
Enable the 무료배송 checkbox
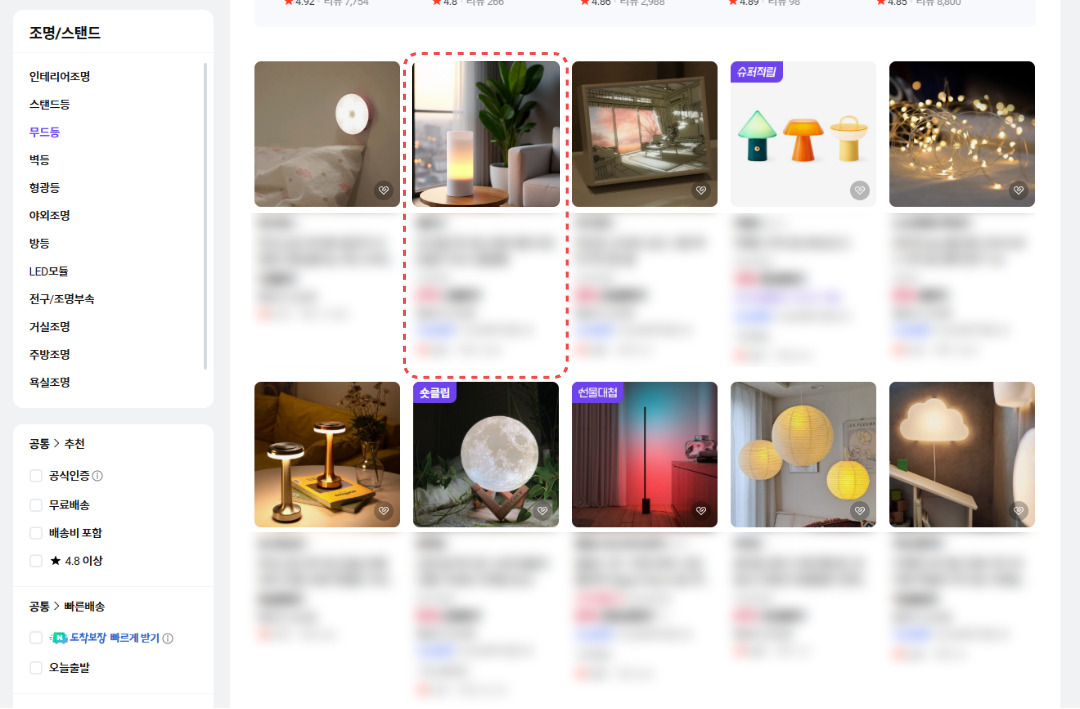36,505
